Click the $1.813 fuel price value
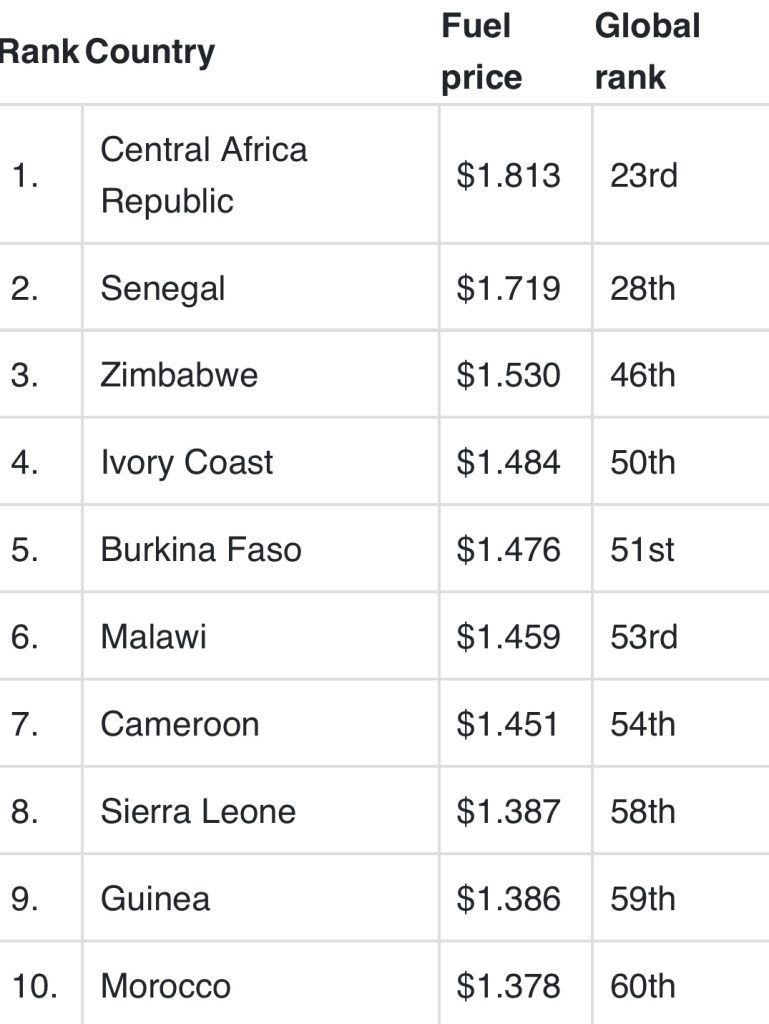The height and width of the screenshot is (1024, 769). 508,175
